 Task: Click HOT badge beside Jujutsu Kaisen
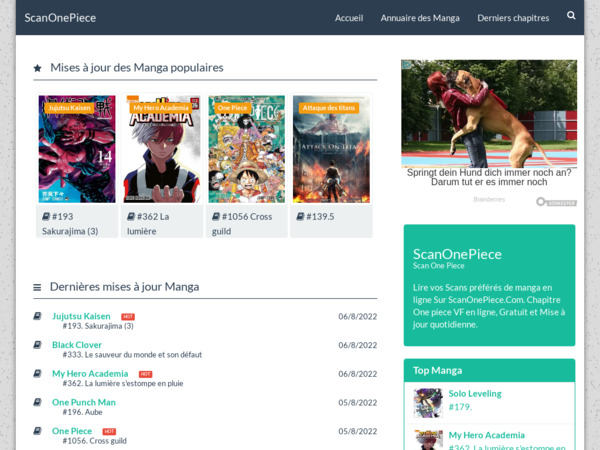click(x=128, y=317)
